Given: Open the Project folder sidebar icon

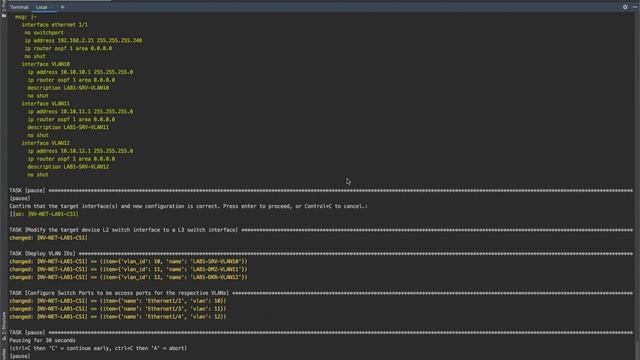Looking at the screenshot, I should point(4,15).
